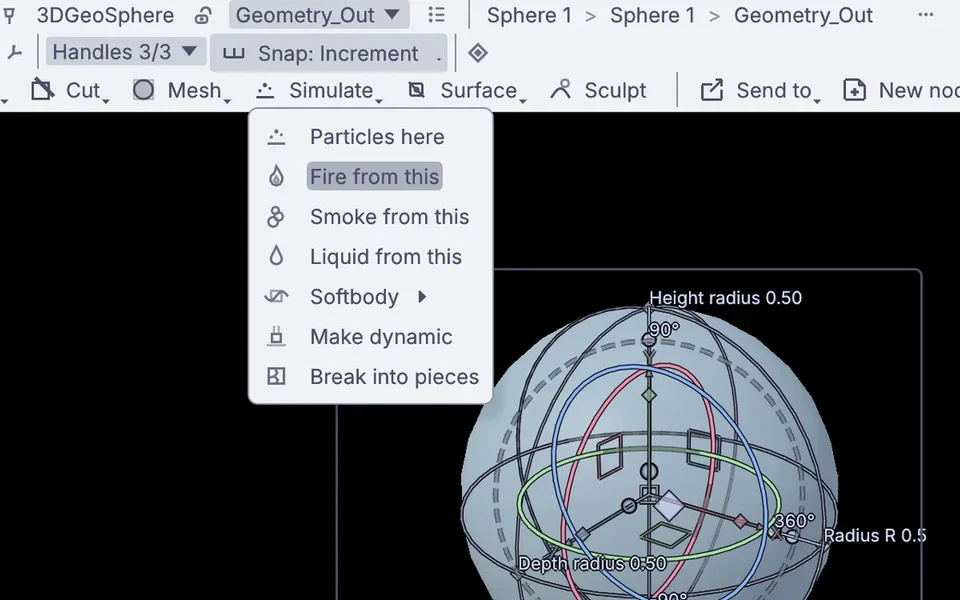960x600 pixels.
Task: Click the 3DGeoSphere node name
Action: (x=105, y=15)
